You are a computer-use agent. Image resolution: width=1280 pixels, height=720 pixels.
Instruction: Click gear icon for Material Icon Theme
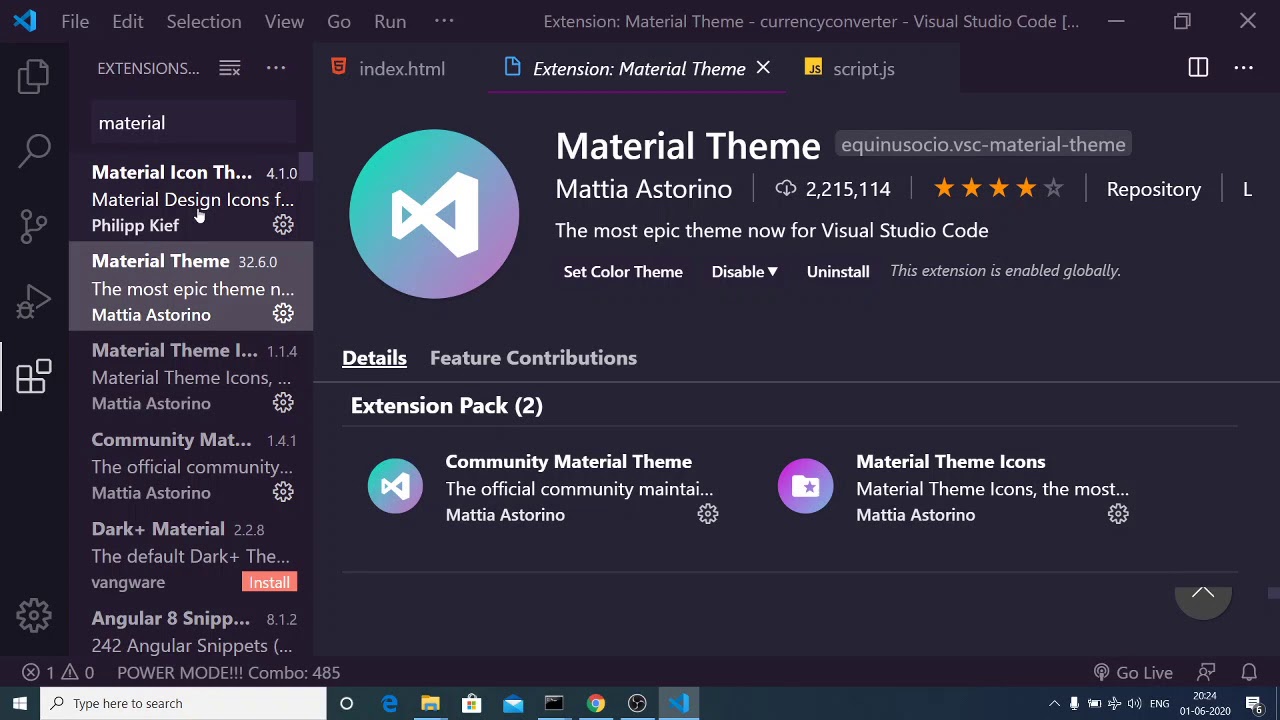click(283, 225)
